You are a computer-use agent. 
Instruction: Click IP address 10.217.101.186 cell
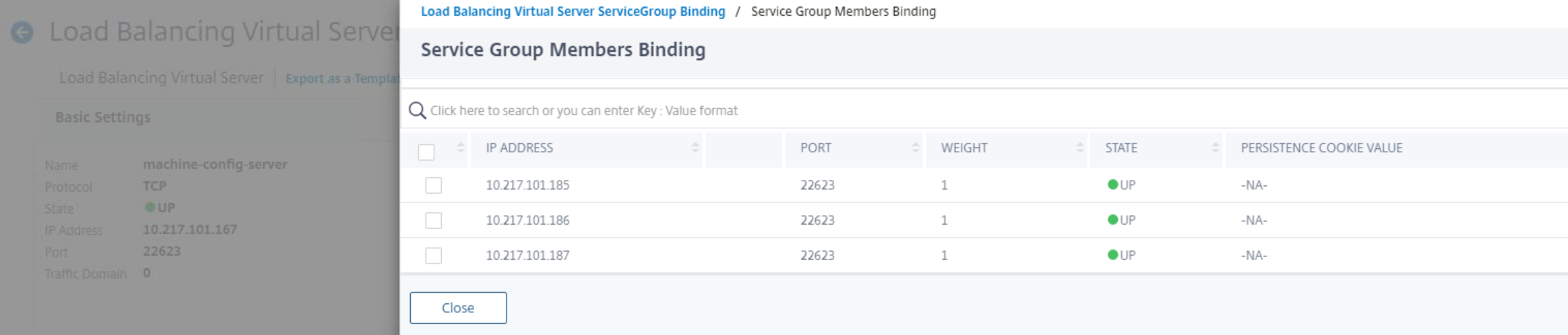pos(527,221)
